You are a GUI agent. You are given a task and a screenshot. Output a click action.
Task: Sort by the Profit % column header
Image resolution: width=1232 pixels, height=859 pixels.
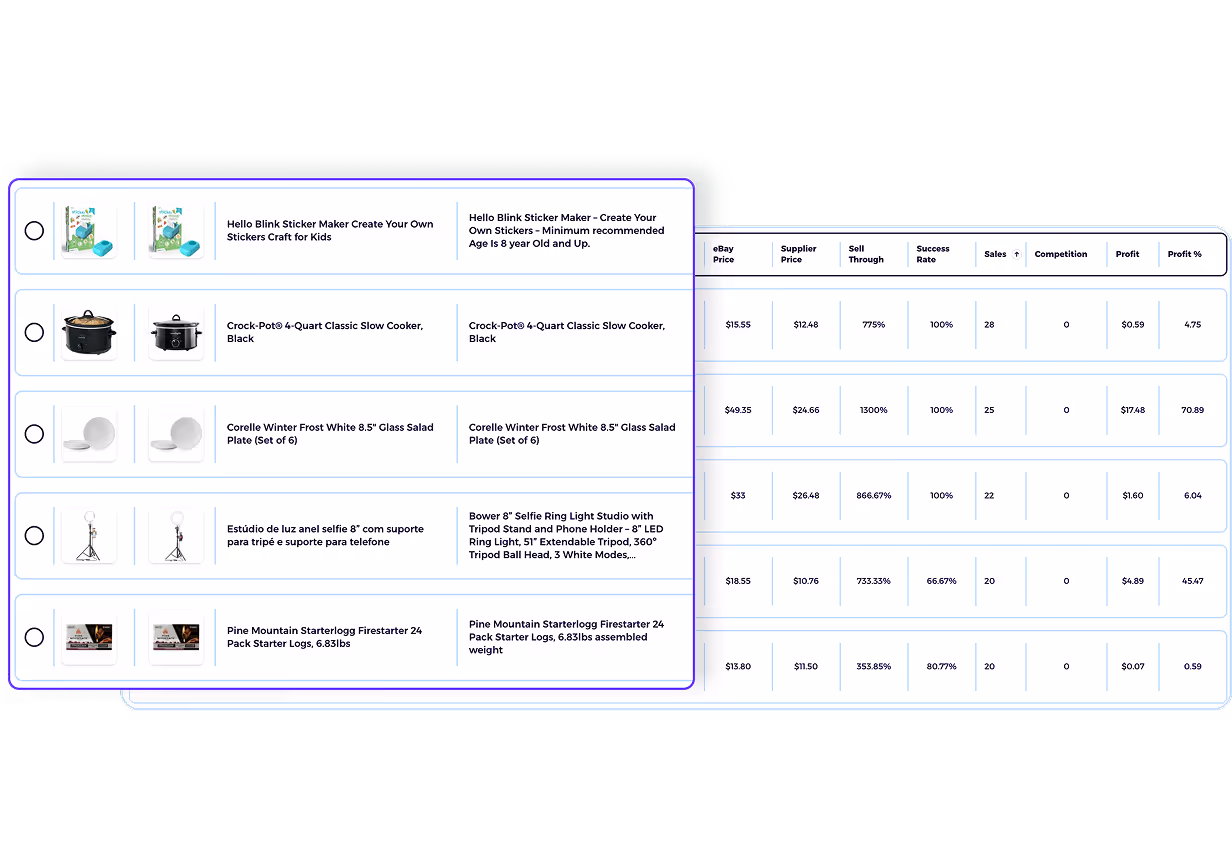tap(1185, 254)
